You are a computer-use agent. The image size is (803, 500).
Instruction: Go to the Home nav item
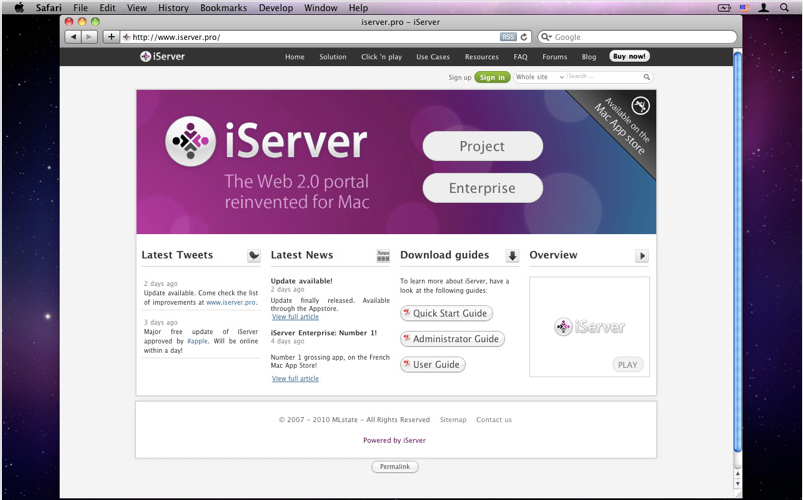click(x=294, y=57)
